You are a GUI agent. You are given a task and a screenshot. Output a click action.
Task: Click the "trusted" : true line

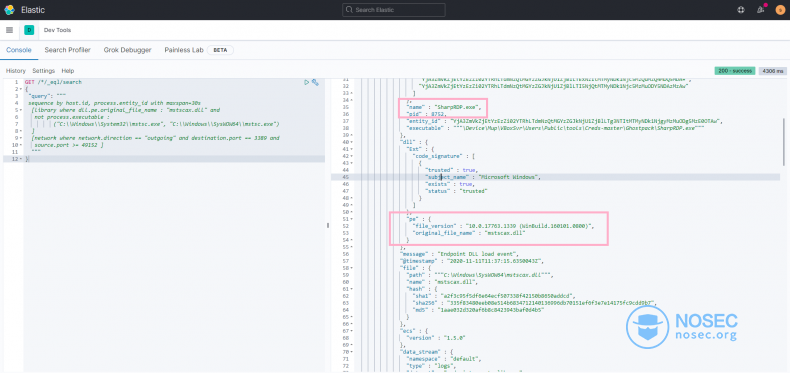point(451,170)
